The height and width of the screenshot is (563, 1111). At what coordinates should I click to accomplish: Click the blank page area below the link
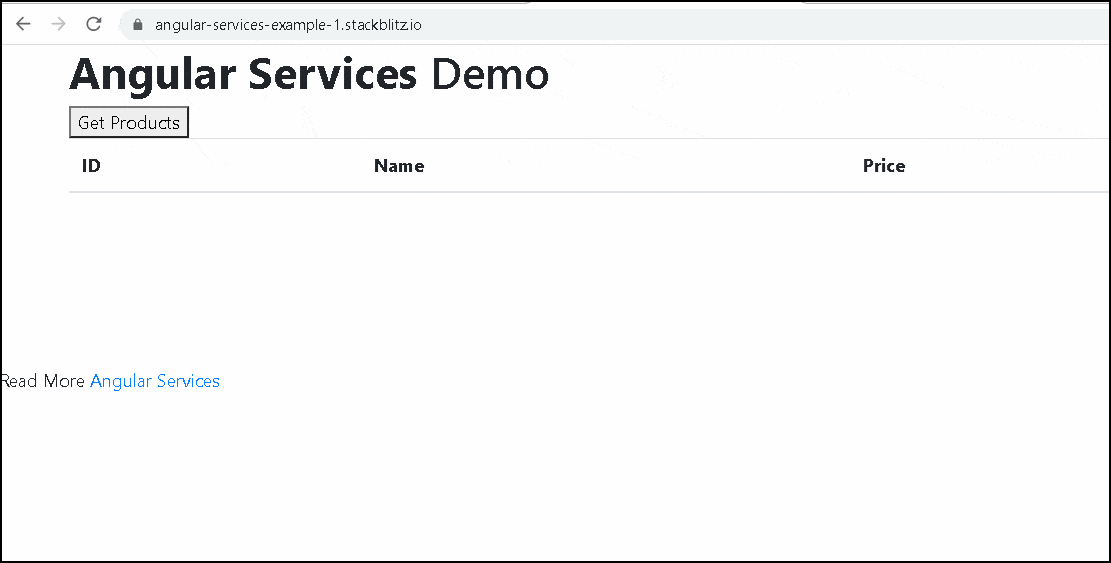tap(550, 470)
